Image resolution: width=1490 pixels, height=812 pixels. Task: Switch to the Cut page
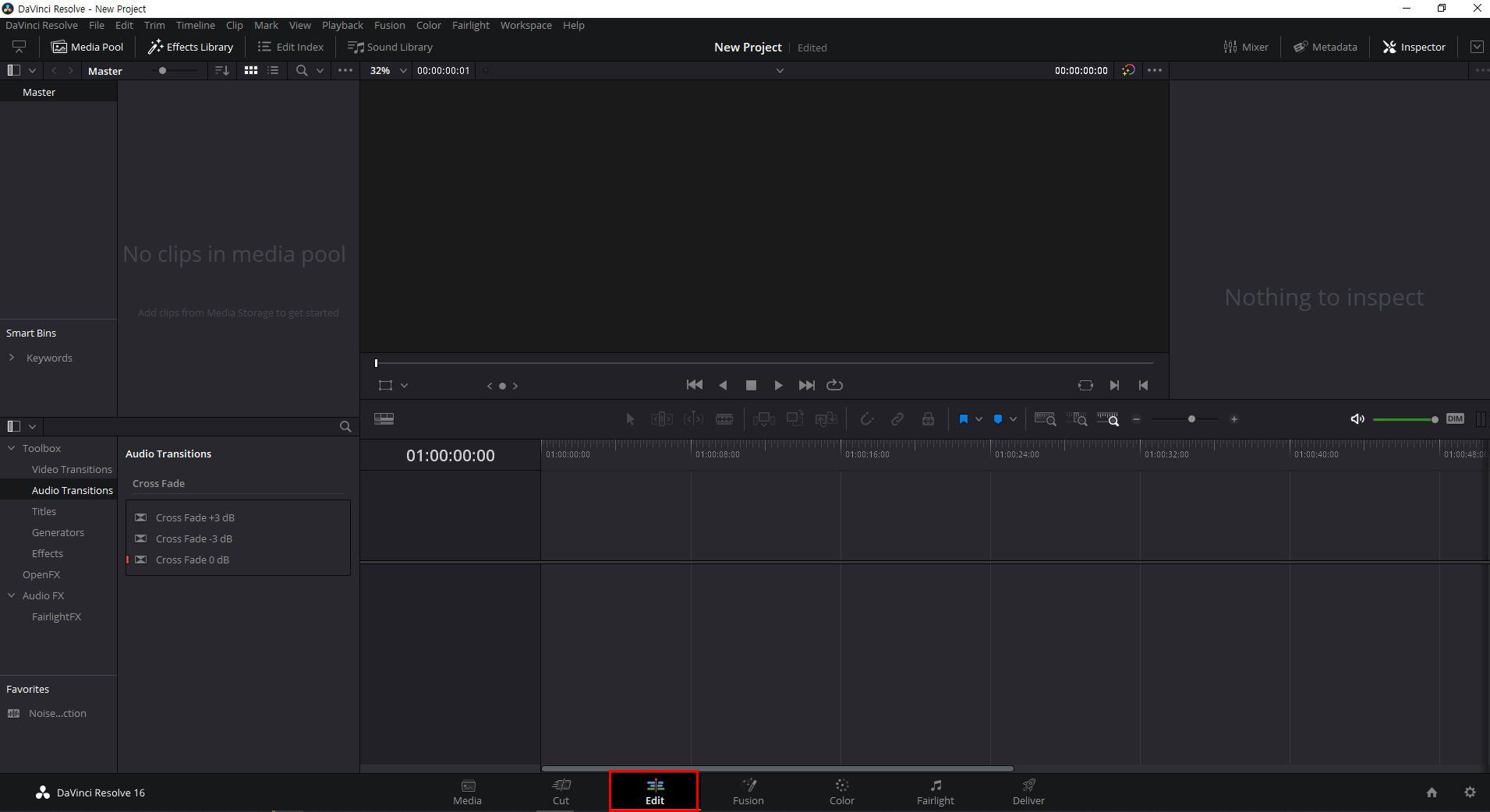click(x=561, y=792)
